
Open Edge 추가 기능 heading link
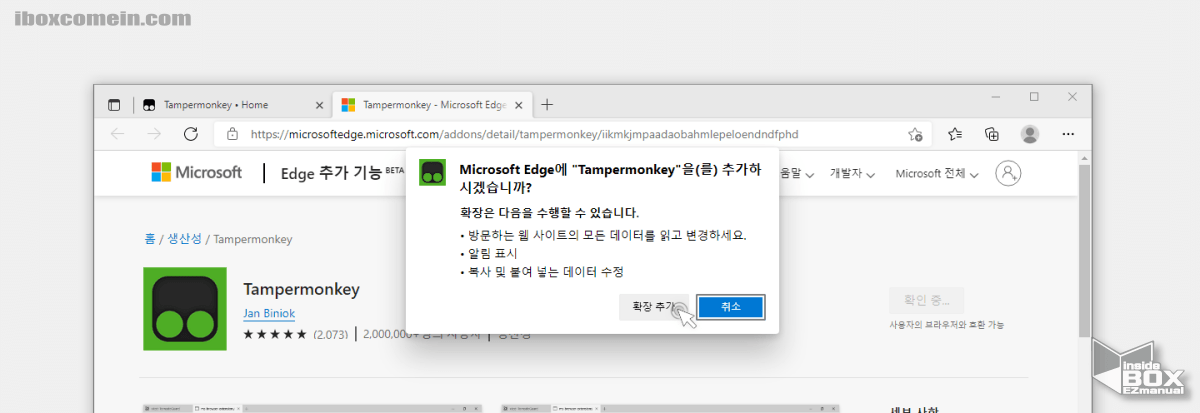pyautogui.click(x=331, y=173)
